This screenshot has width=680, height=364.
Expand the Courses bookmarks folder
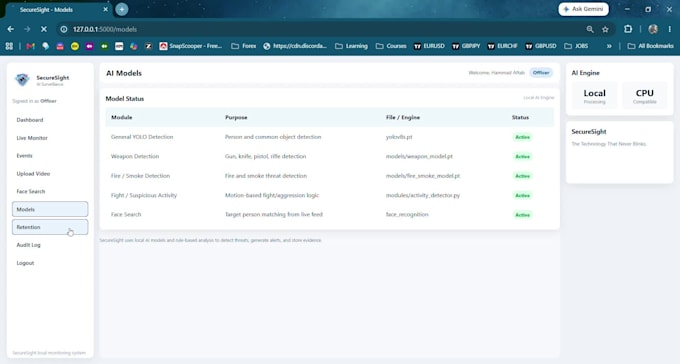click(x=391, y=46)
